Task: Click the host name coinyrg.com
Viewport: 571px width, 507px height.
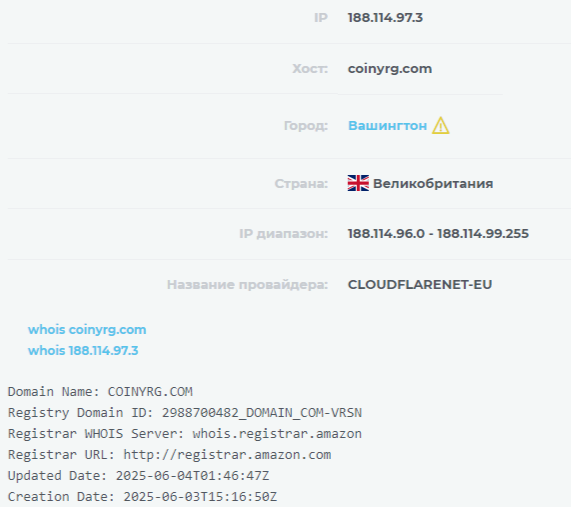Action: (x=390, y=69)
